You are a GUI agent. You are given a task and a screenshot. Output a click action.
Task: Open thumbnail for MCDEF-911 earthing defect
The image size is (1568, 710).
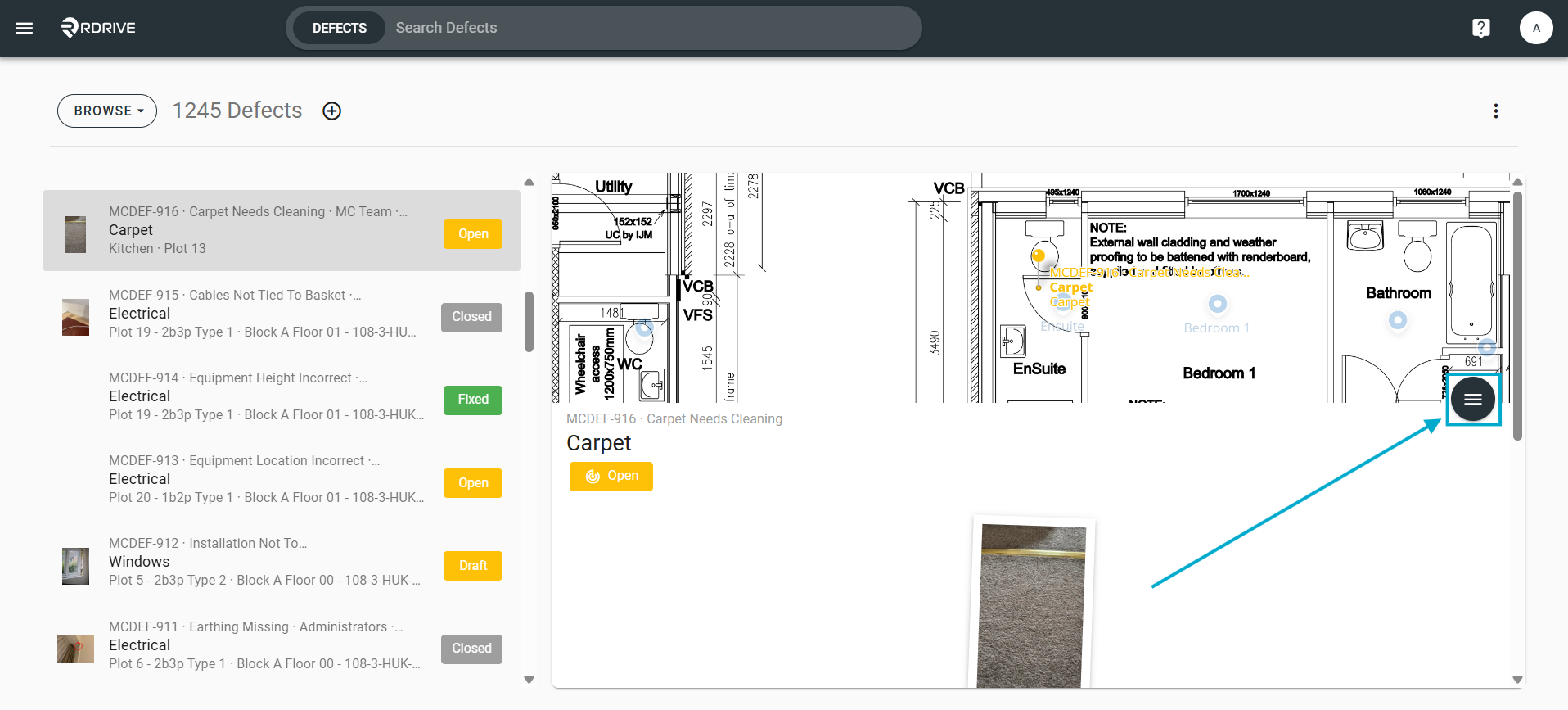pyautogui.click(x=76, y=649)
